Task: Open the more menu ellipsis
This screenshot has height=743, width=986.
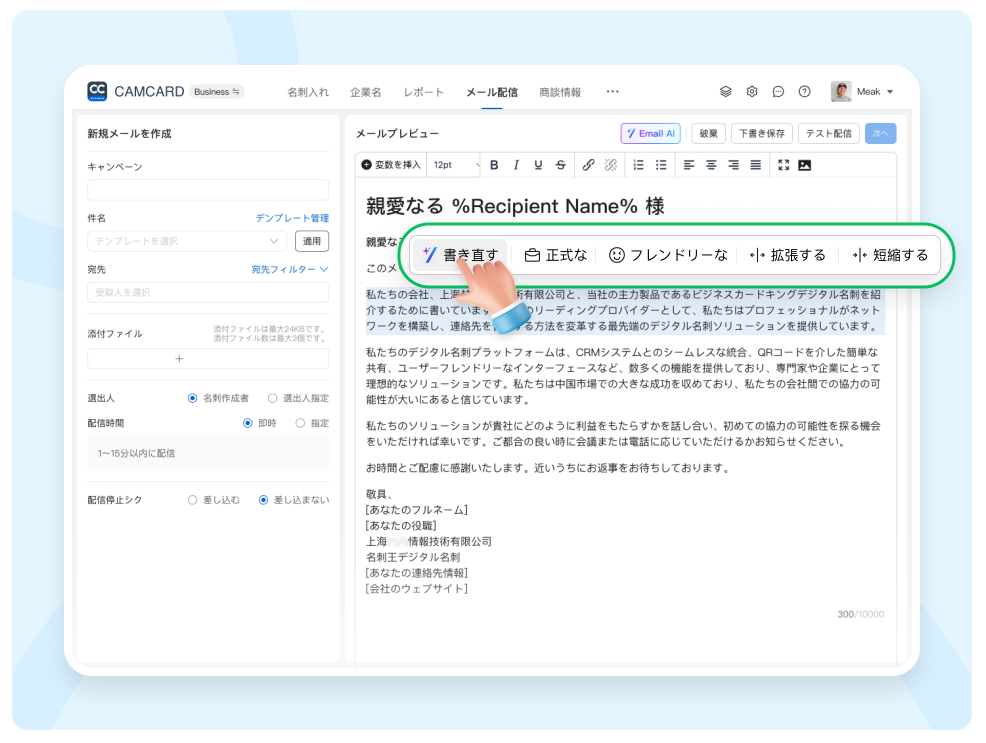Action: [x=612, y=92]
